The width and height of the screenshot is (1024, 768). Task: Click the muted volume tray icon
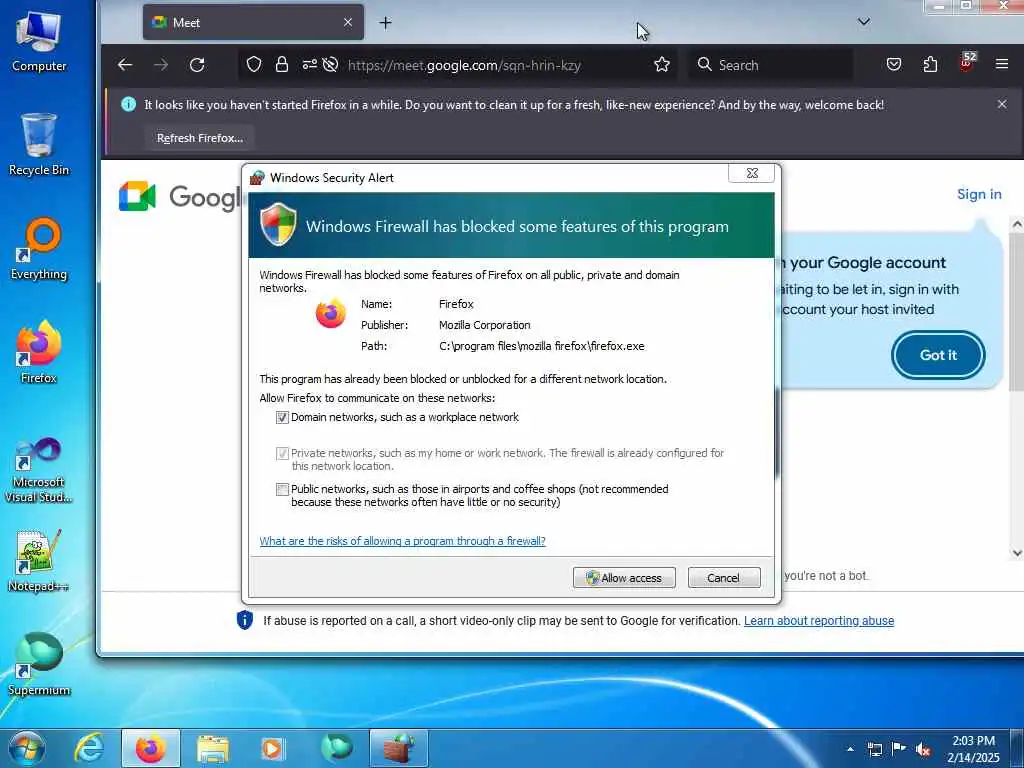(x=923, y=749)
